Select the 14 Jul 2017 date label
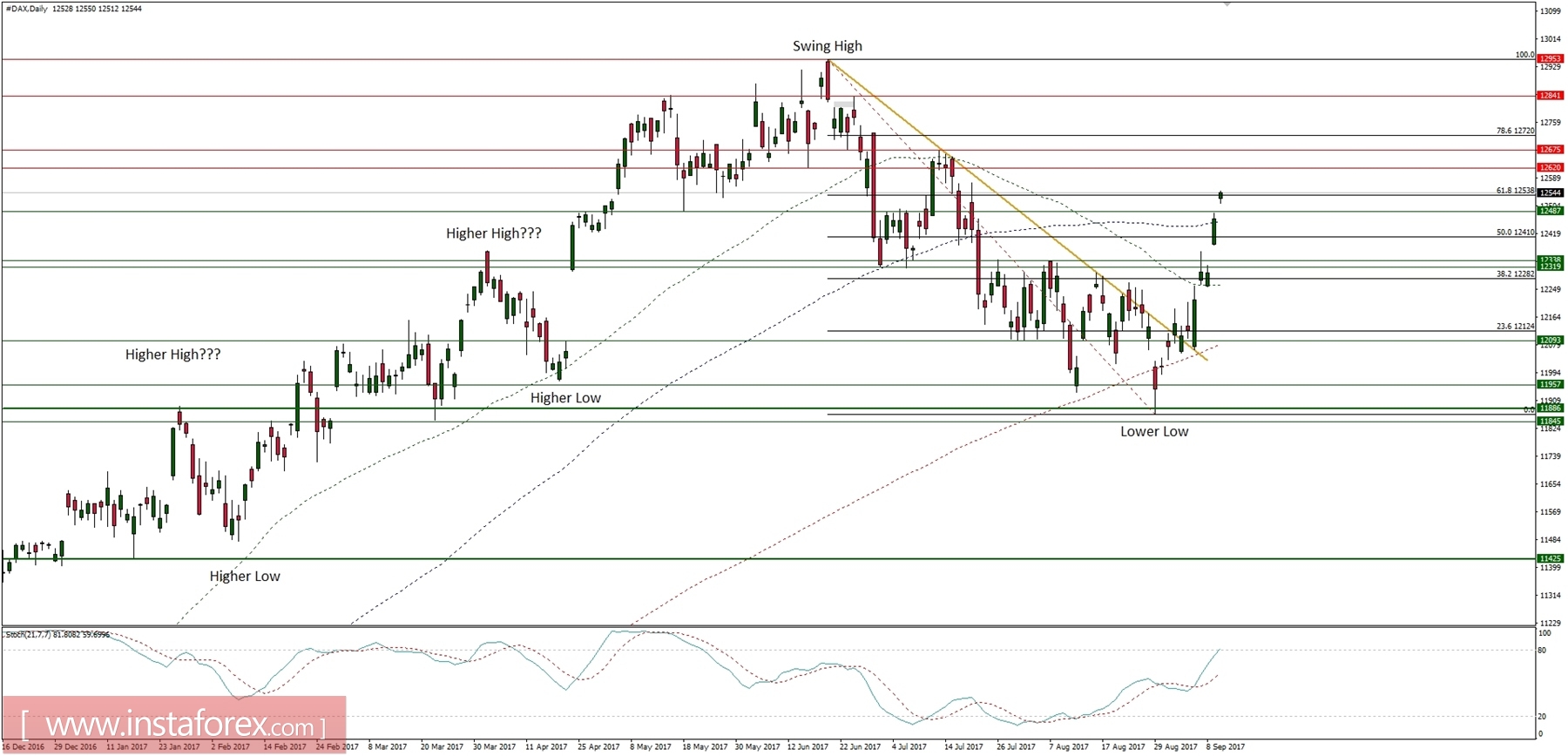The height and width of the screenshot is (756, 1568). click(963, 746)
